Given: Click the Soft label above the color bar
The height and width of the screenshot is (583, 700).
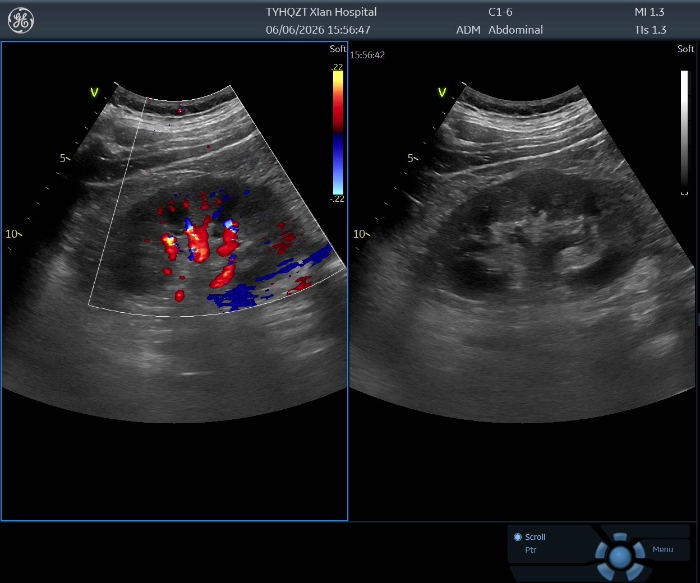Looking at the screenshot, I should coord(338,49).
